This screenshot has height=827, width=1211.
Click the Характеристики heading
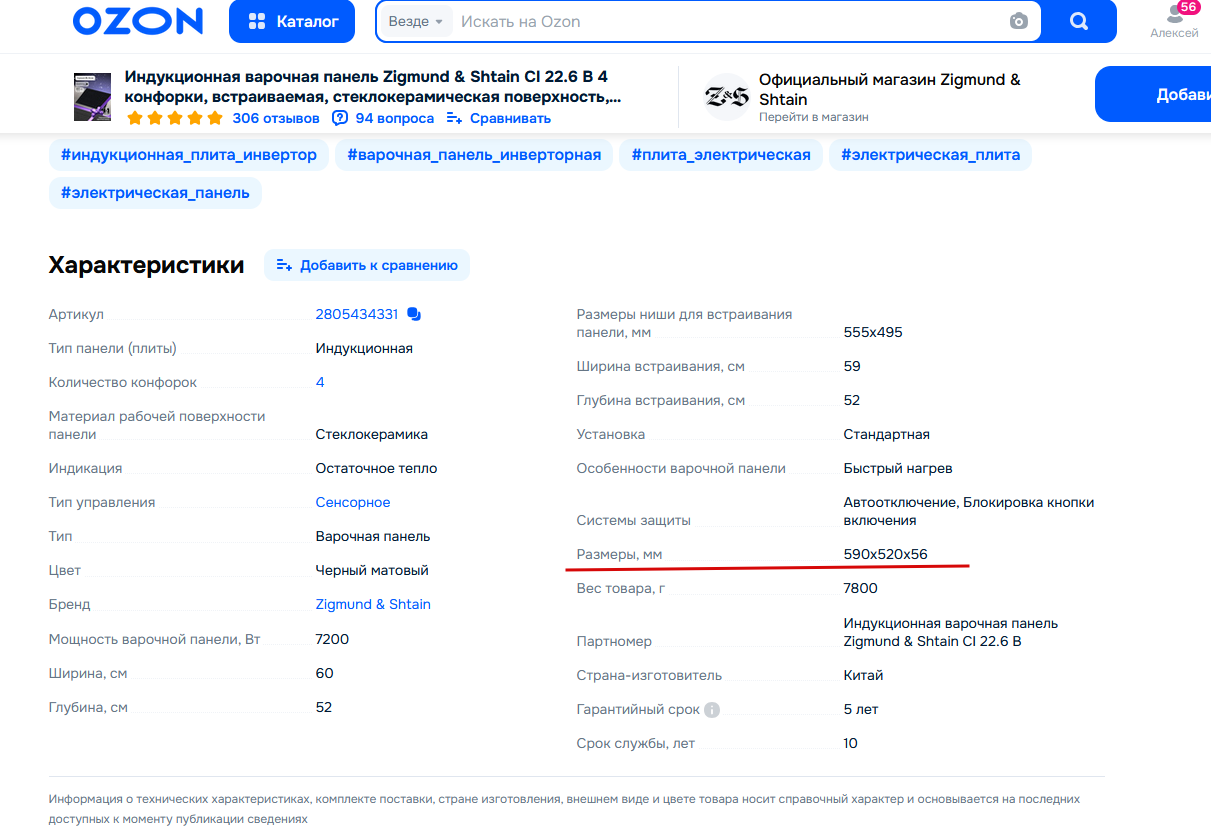click(146, 265)
